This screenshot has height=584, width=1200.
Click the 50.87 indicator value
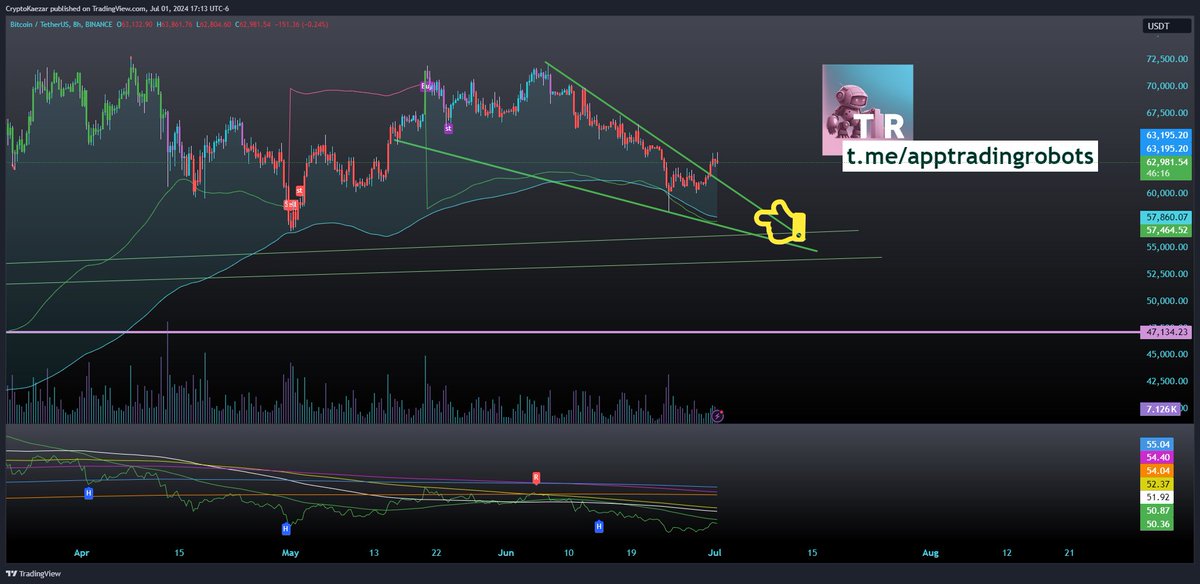pyautogui.click(x=1156, y=509)
